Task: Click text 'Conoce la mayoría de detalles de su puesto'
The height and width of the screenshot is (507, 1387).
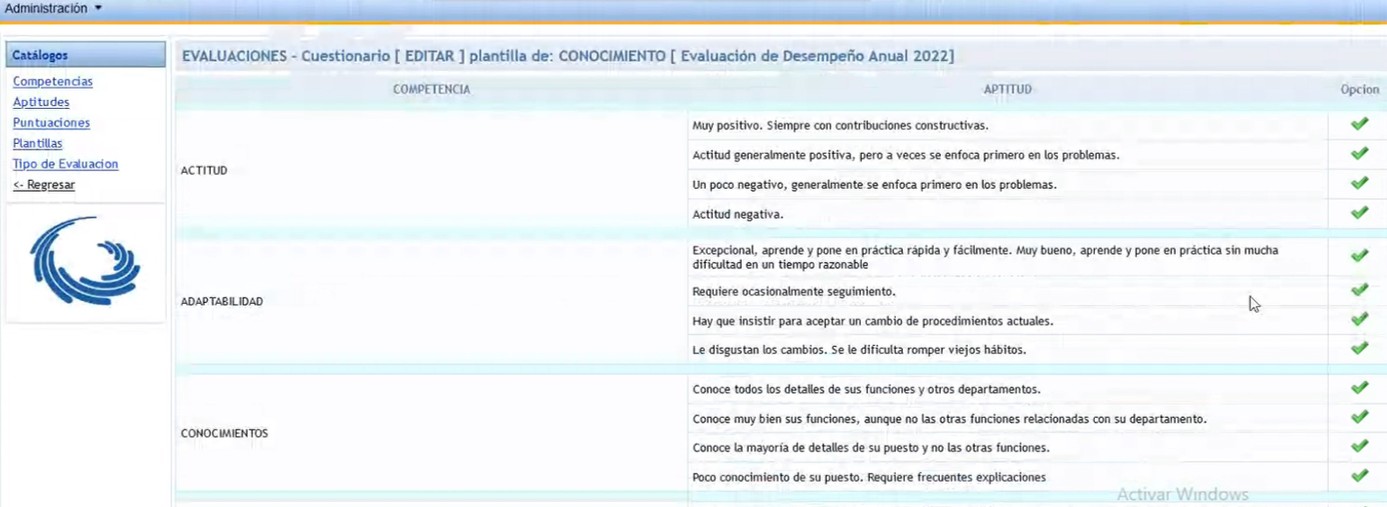Action: click(871, 448)
